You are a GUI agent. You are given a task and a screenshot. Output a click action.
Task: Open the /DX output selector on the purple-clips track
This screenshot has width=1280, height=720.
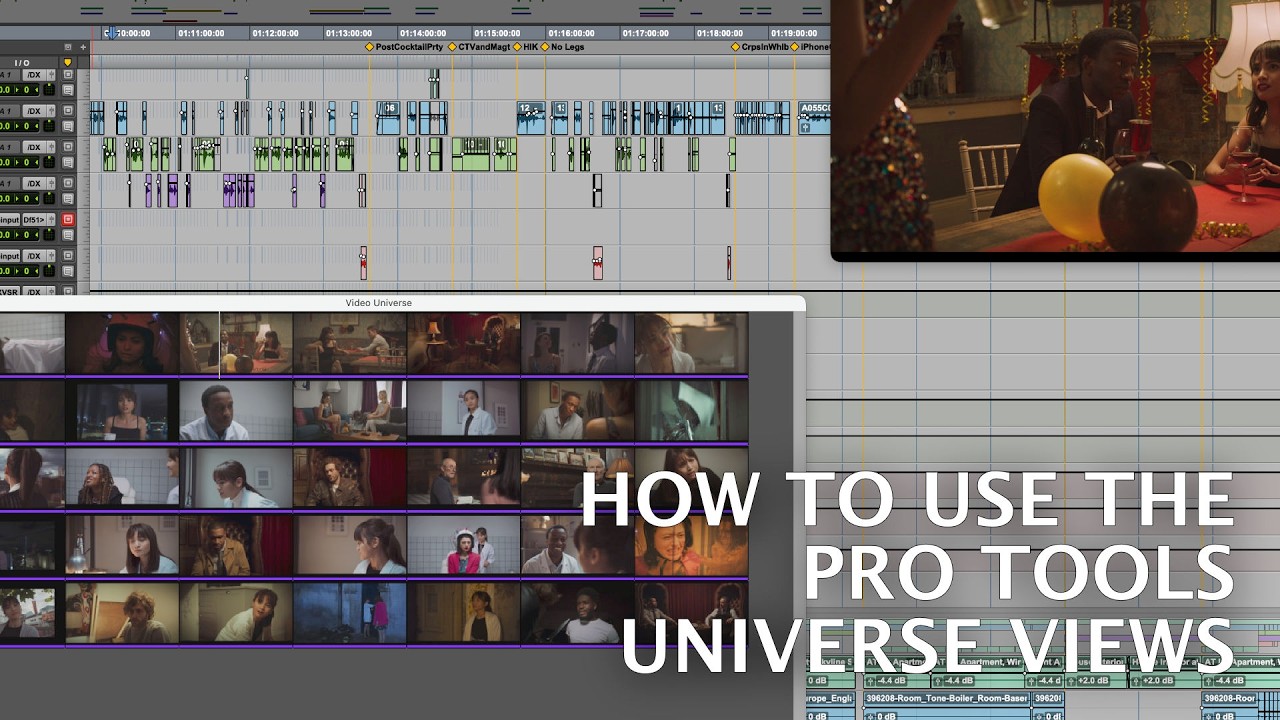click(33, 183)
